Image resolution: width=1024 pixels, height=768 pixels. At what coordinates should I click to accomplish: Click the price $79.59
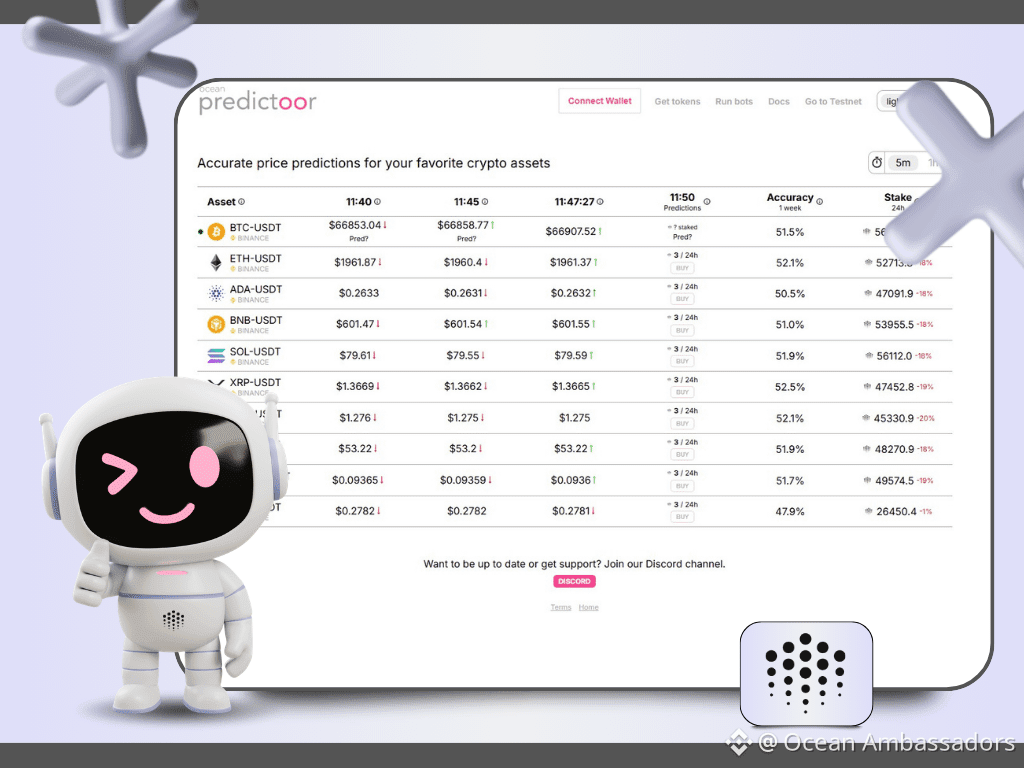coord(571,355)
